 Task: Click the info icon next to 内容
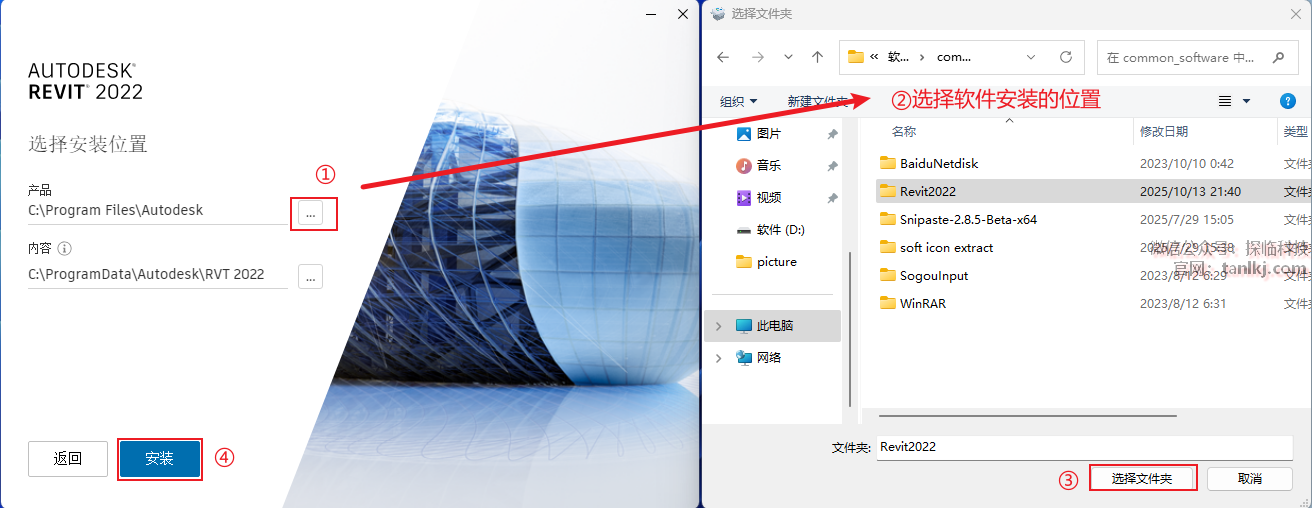[65, 248]
